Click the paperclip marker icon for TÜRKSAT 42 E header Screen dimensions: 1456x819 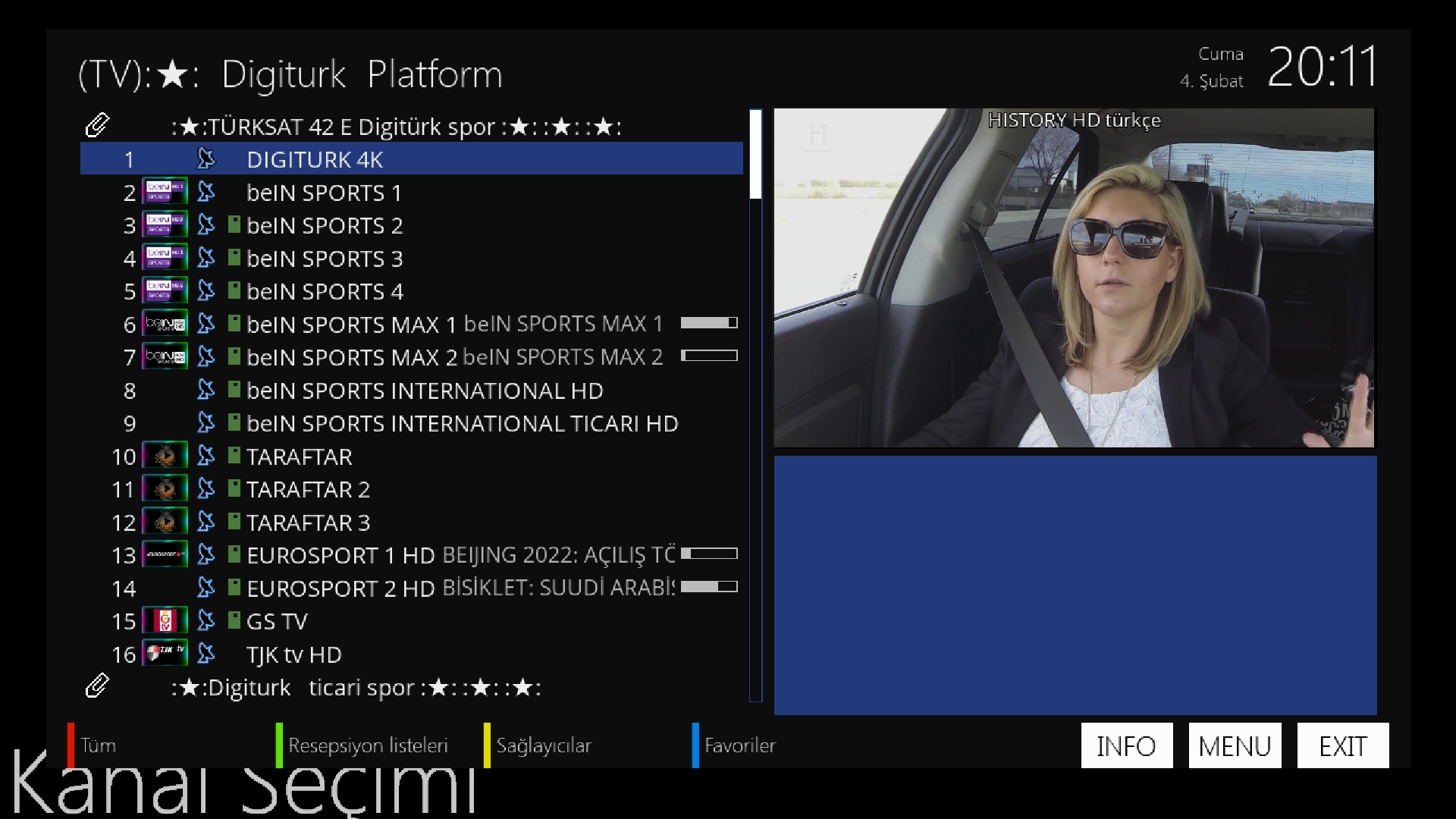[97, 125]
